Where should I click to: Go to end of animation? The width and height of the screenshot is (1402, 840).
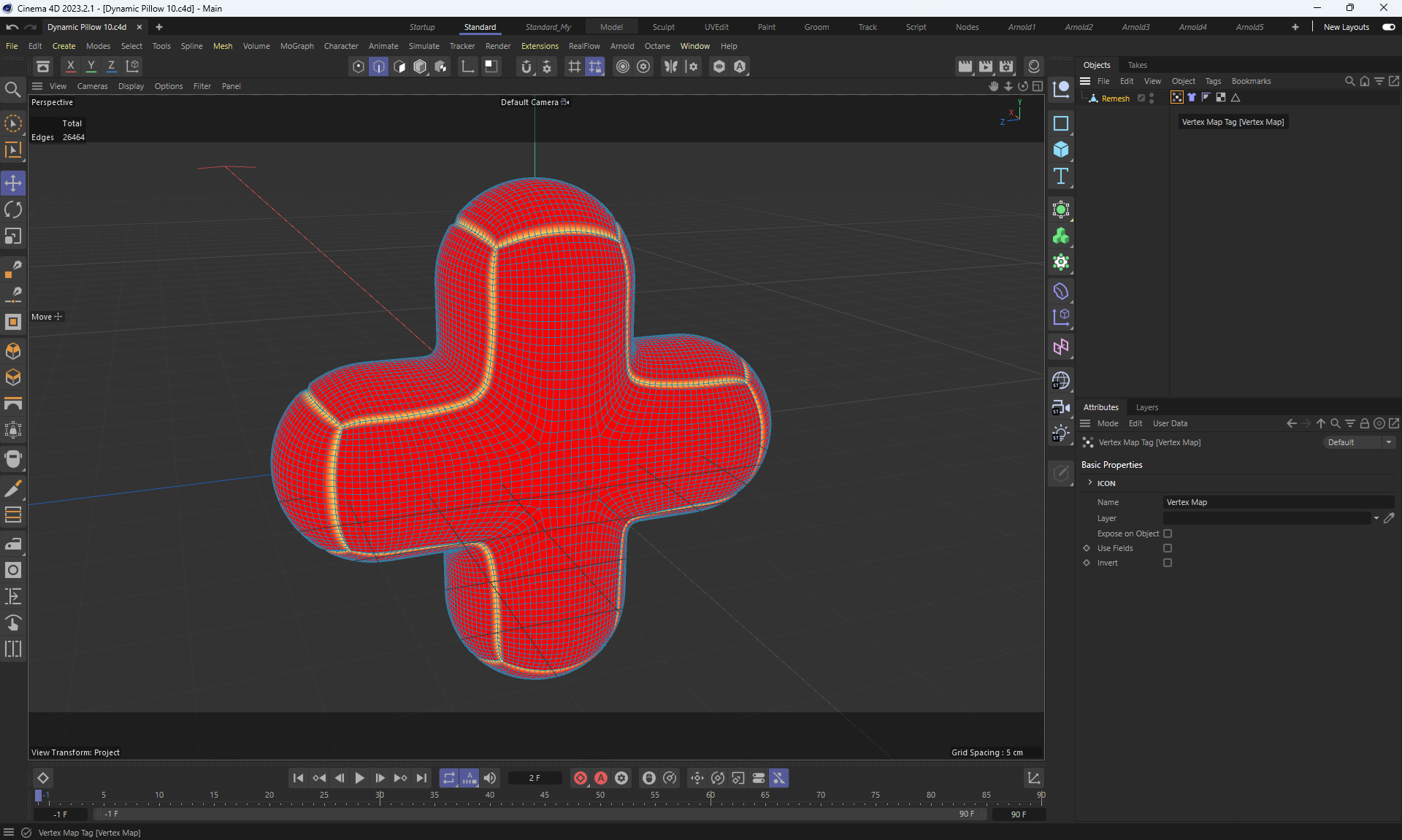(421, 778)
